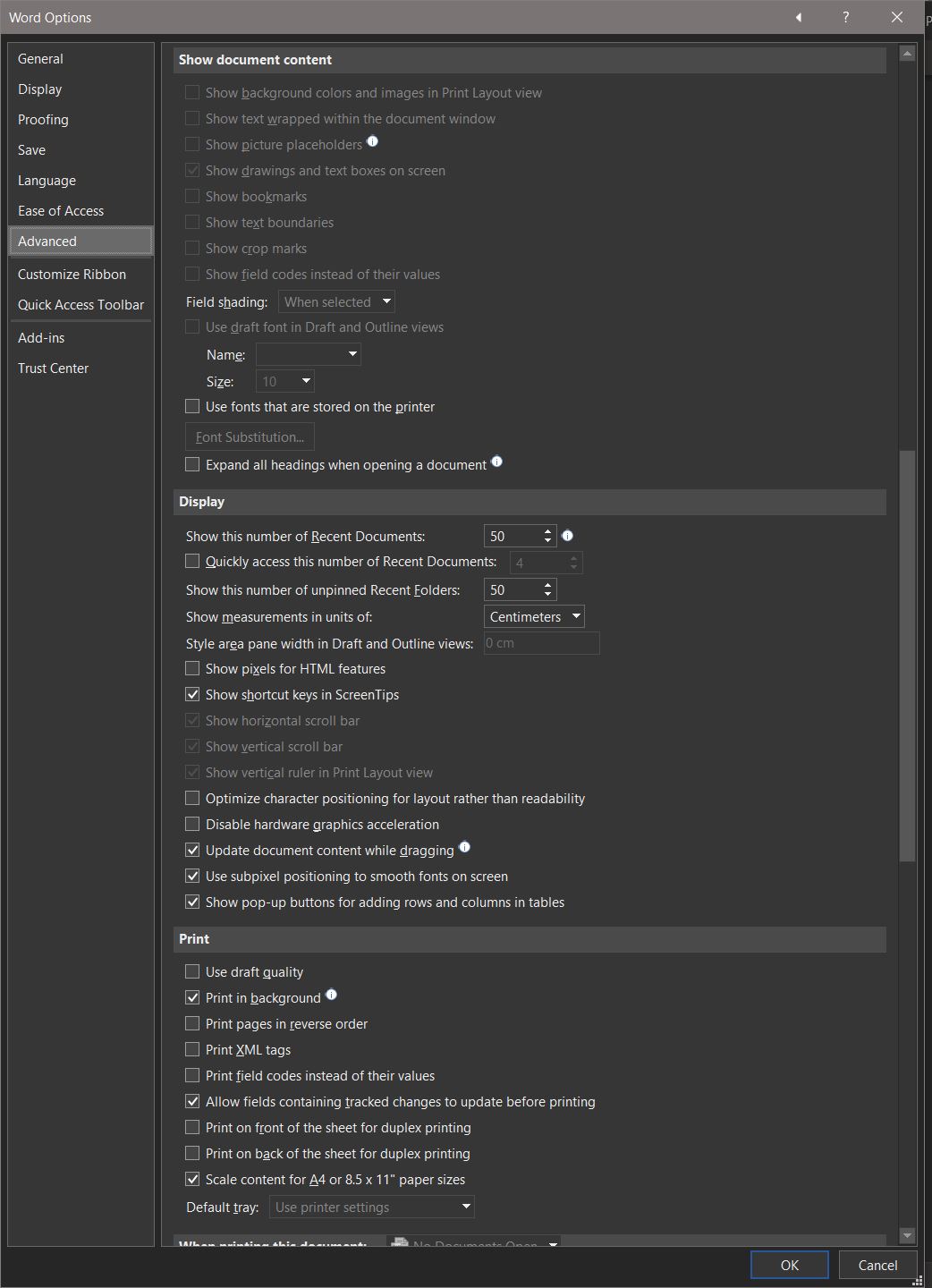The height and width of the screenshot is (1288, 932).
Task: Click the Font Substitution button
Action: click(x=250, y=436)
